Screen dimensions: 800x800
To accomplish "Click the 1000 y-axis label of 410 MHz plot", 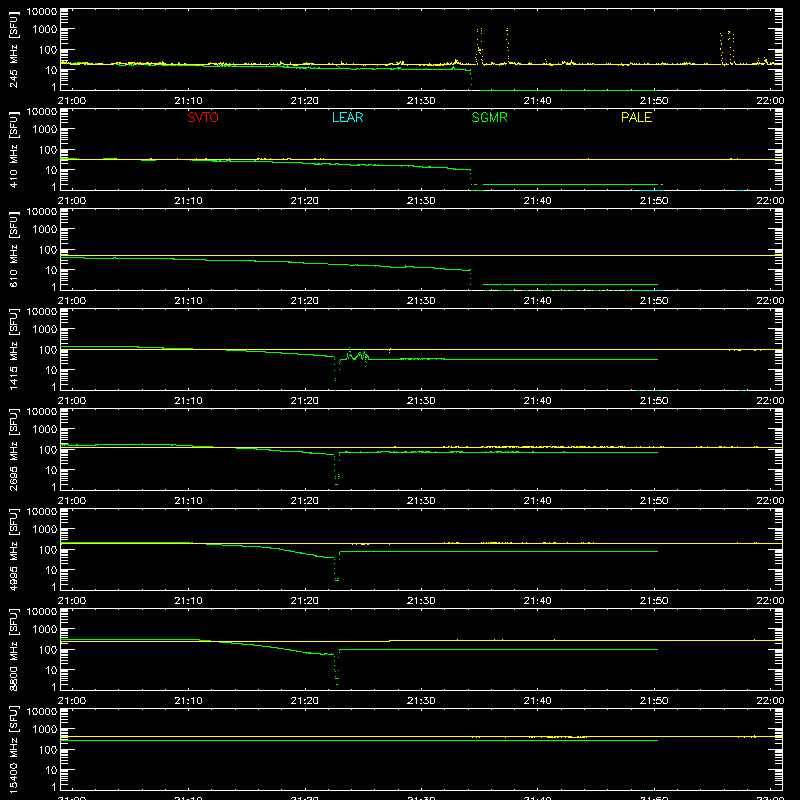I will pyautogui.click(x=44, y=130).
